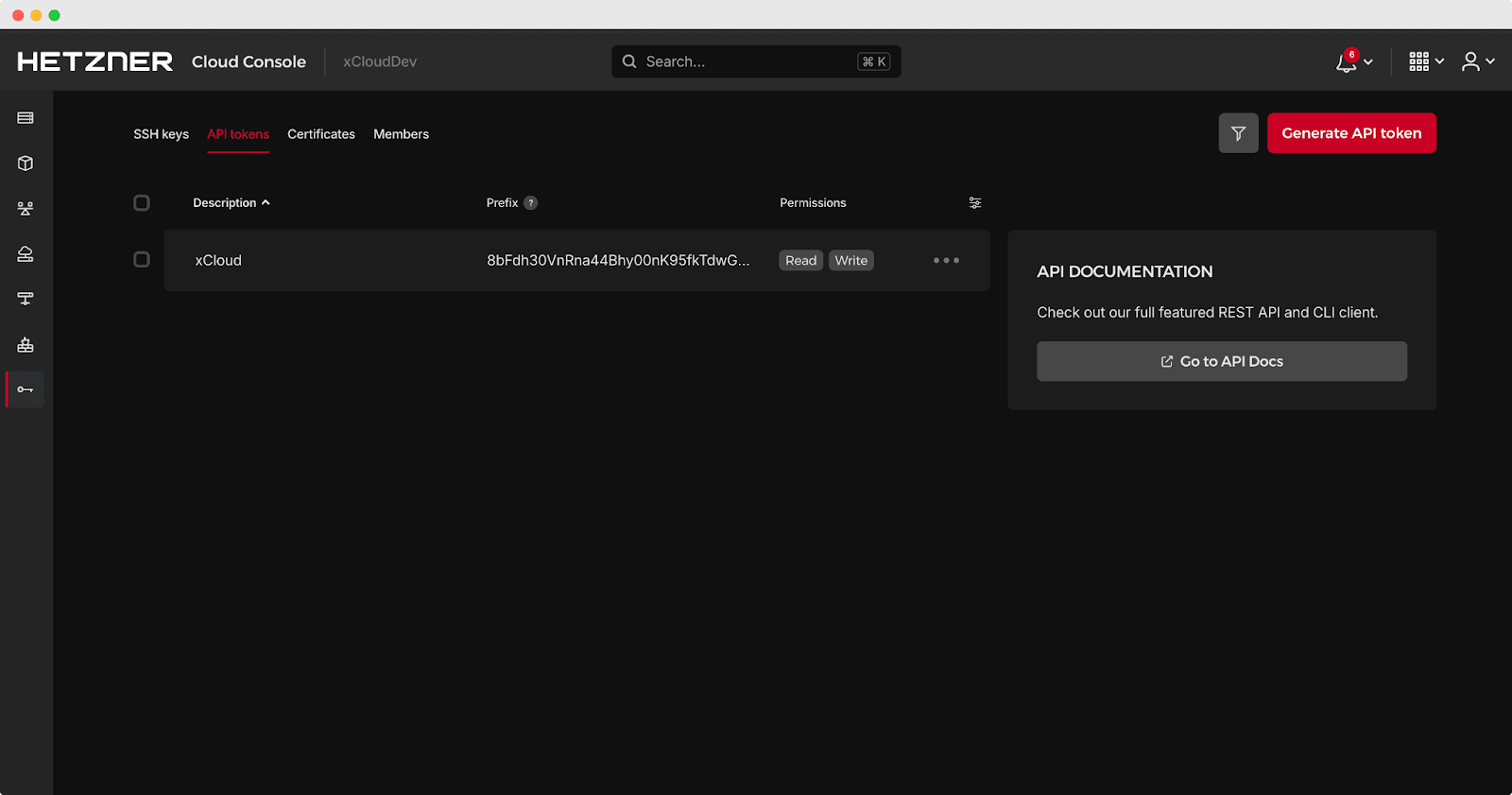Select the xCloud token checkbox
Screen dimensions: 1512x795
pyautogui.click(x=142, y=260)
